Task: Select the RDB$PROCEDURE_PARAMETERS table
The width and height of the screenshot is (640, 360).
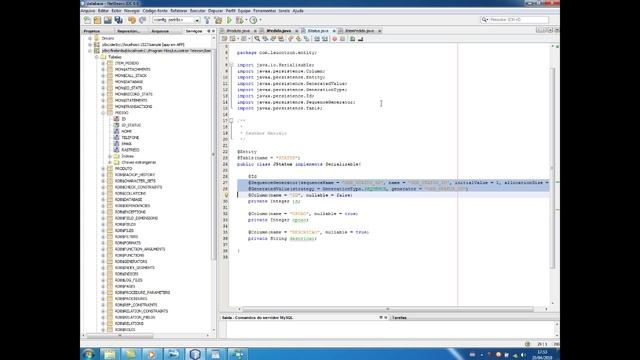Action: point(142,292)
